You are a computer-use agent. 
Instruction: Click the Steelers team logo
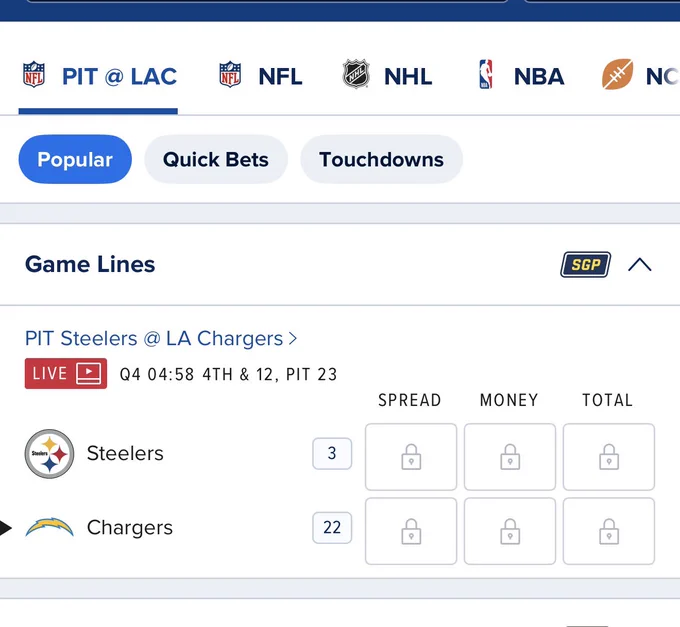(x=49, y=454)
